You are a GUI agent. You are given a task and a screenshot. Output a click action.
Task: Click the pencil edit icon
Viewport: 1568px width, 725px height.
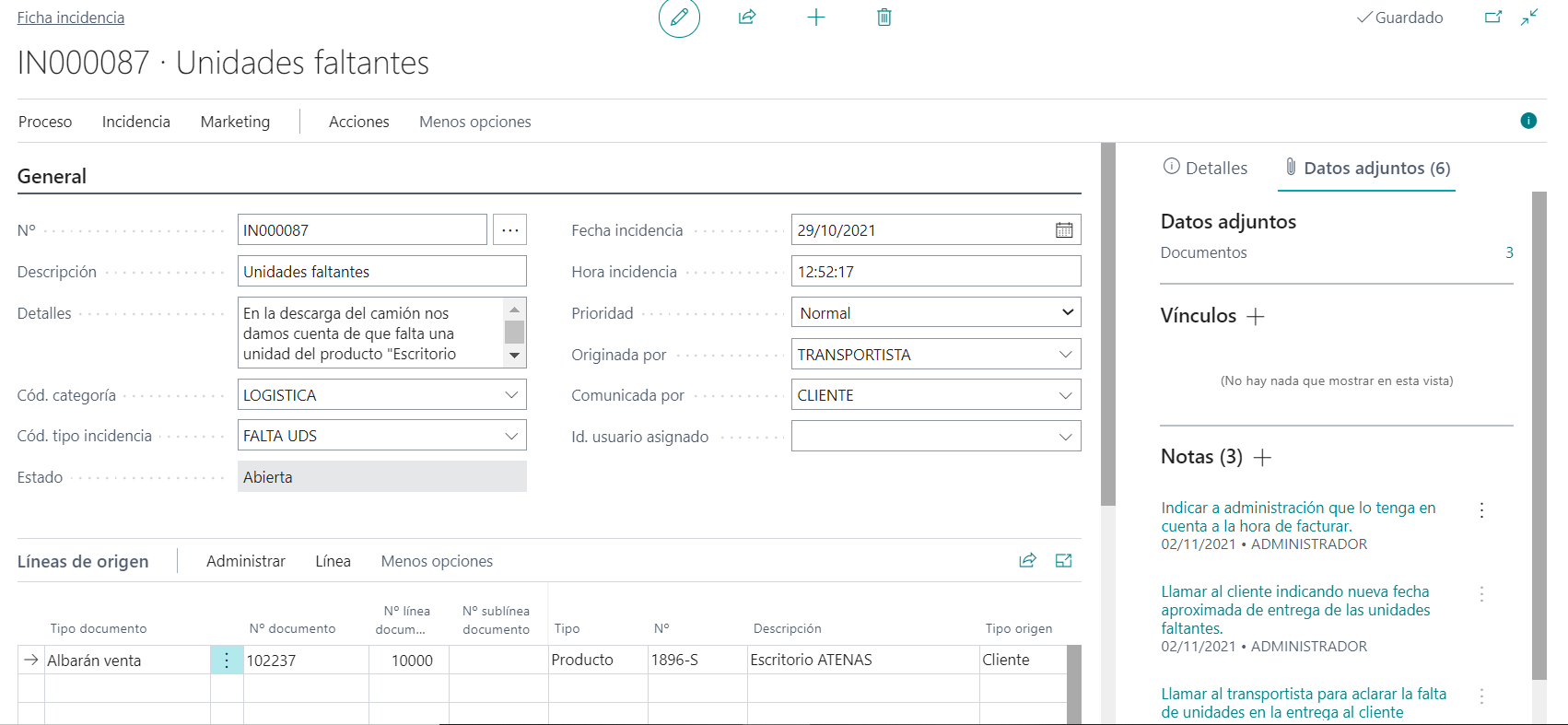(x=679, y=18)
